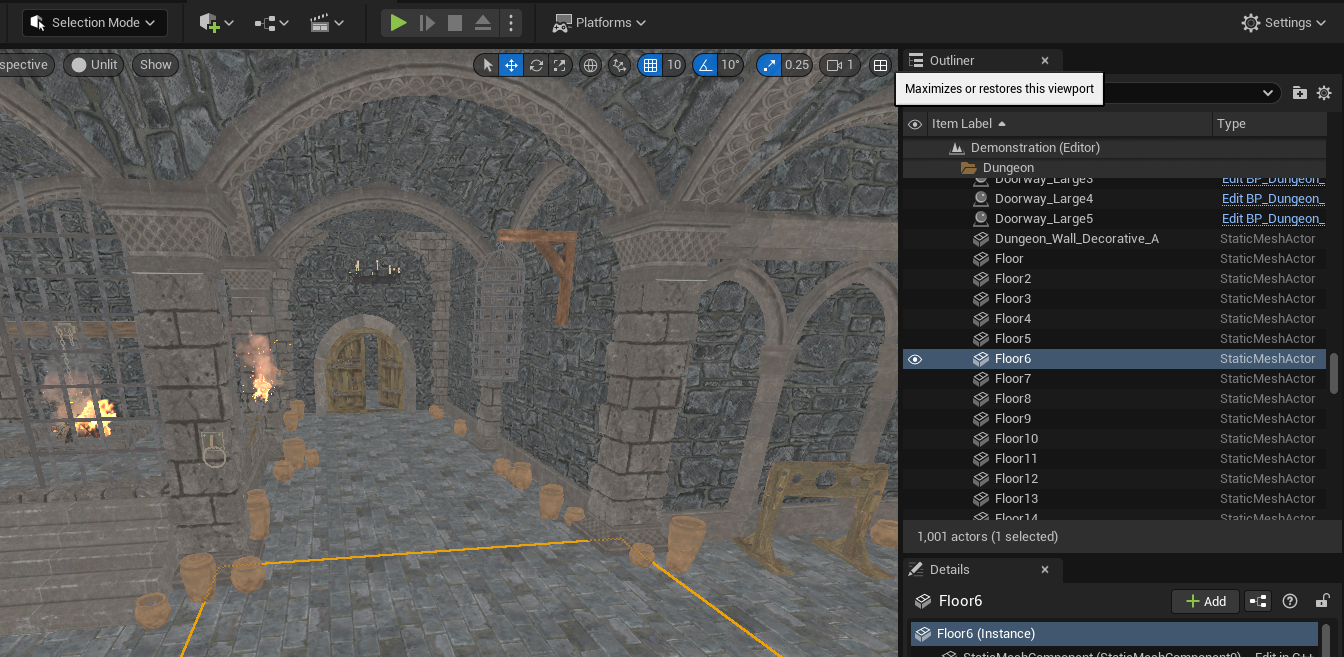Create new folder in Outliner
This screenshot has width=1344, height=657.
pos(1299,93)
